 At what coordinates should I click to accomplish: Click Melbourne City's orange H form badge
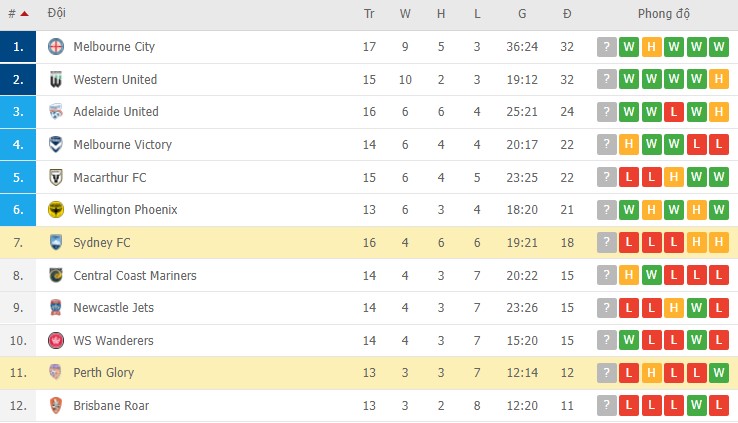pos(651,47)
